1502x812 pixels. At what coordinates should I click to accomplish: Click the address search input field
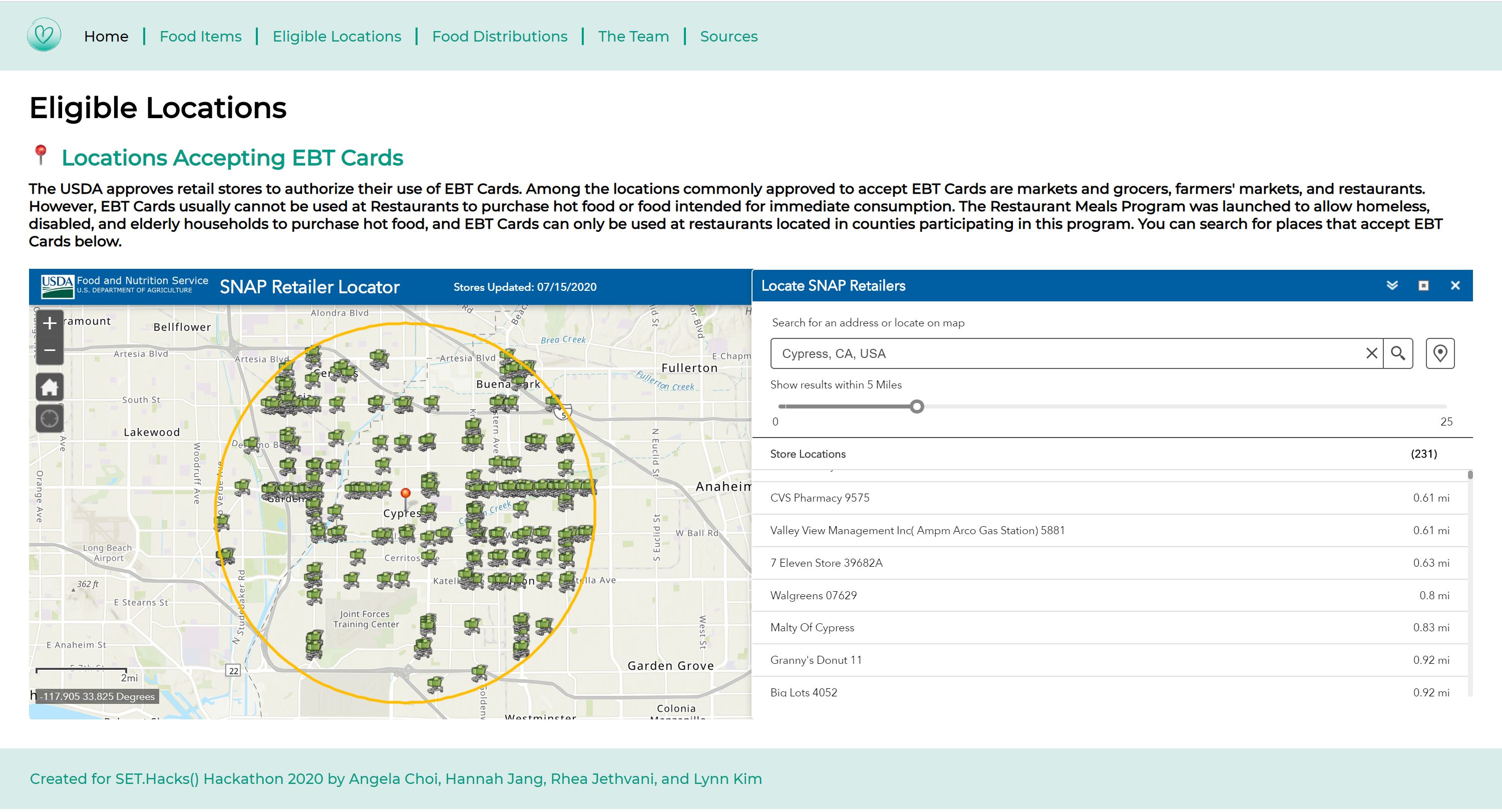click(x=1067, y=353)
